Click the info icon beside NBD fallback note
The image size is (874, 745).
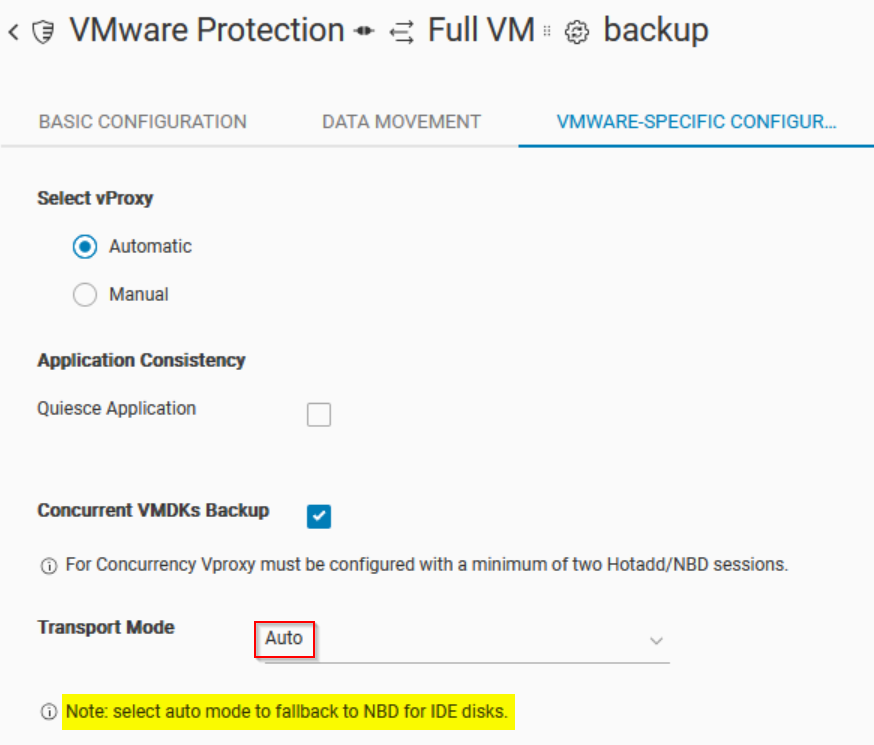click(x=48, y=713)
